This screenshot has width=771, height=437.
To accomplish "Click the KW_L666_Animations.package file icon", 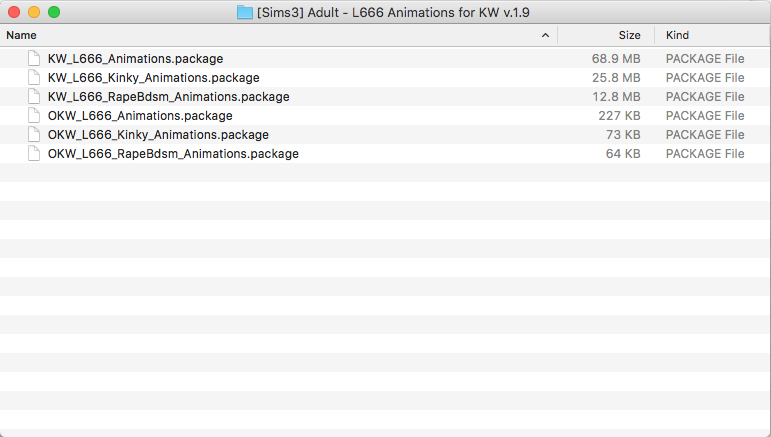I will coord(34,58).
